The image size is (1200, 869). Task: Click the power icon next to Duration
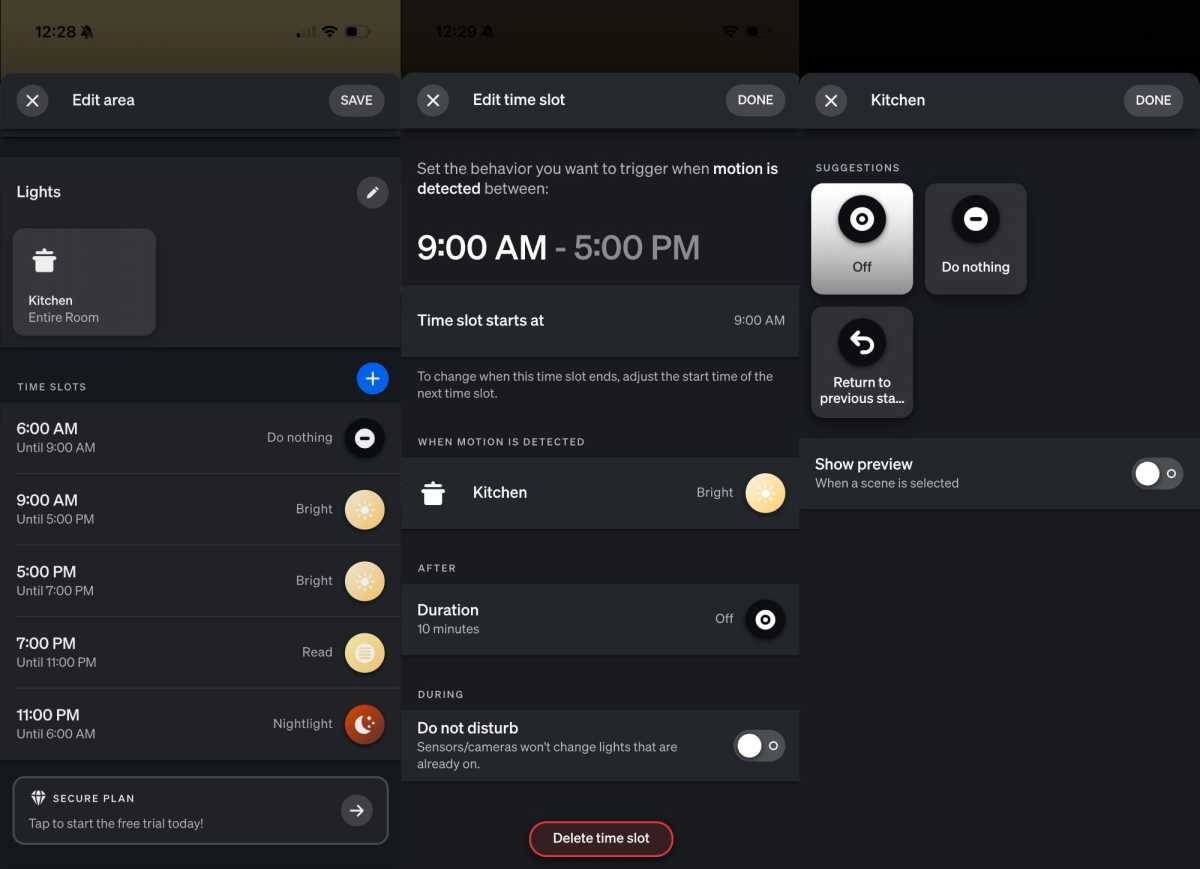(x=765, y=619)
